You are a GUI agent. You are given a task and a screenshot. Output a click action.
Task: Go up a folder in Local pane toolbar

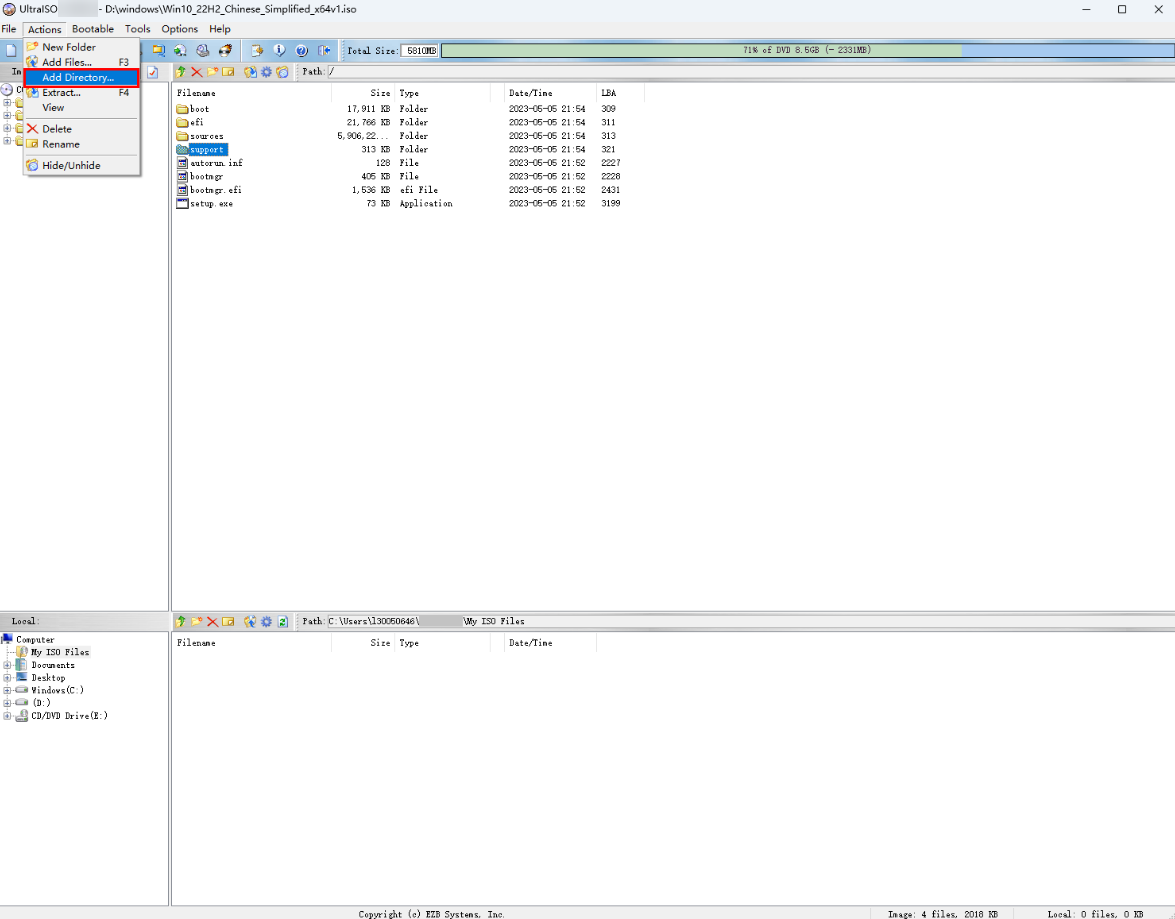(x=181, y=621)
